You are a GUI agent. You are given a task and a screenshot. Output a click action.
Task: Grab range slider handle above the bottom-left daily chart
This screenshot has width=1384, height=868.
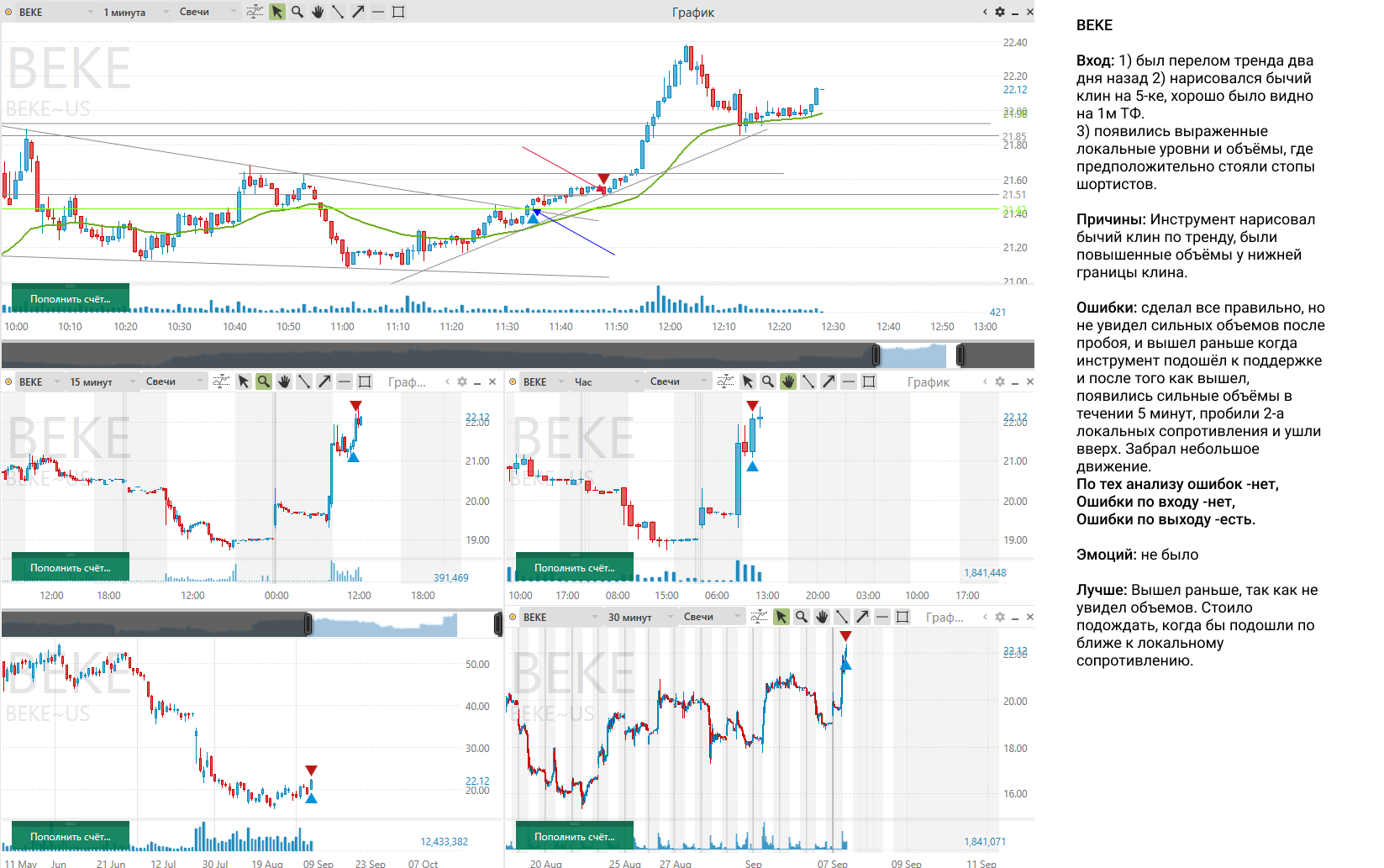(x=308, y=624)
